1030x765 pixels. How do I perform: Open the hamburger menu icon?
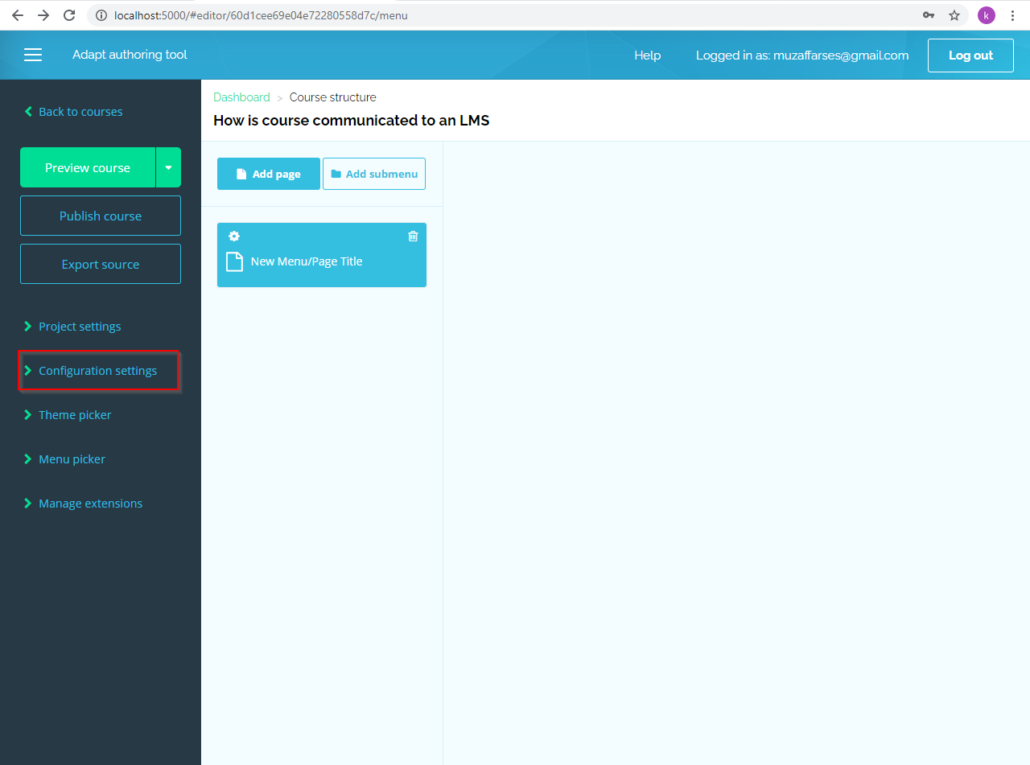33,55
